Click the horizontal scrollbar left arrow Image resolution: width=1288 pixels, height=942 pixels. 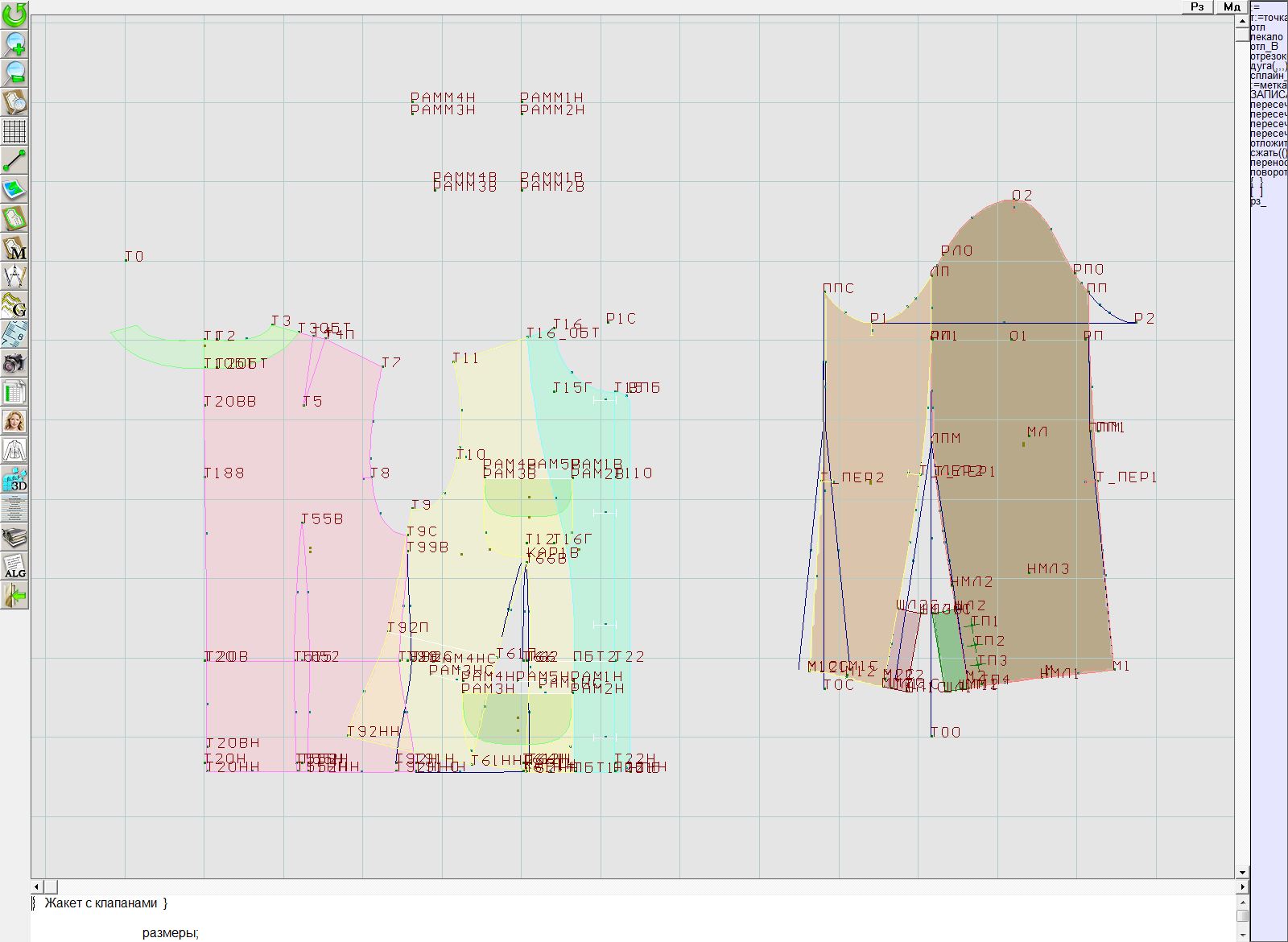37,886
